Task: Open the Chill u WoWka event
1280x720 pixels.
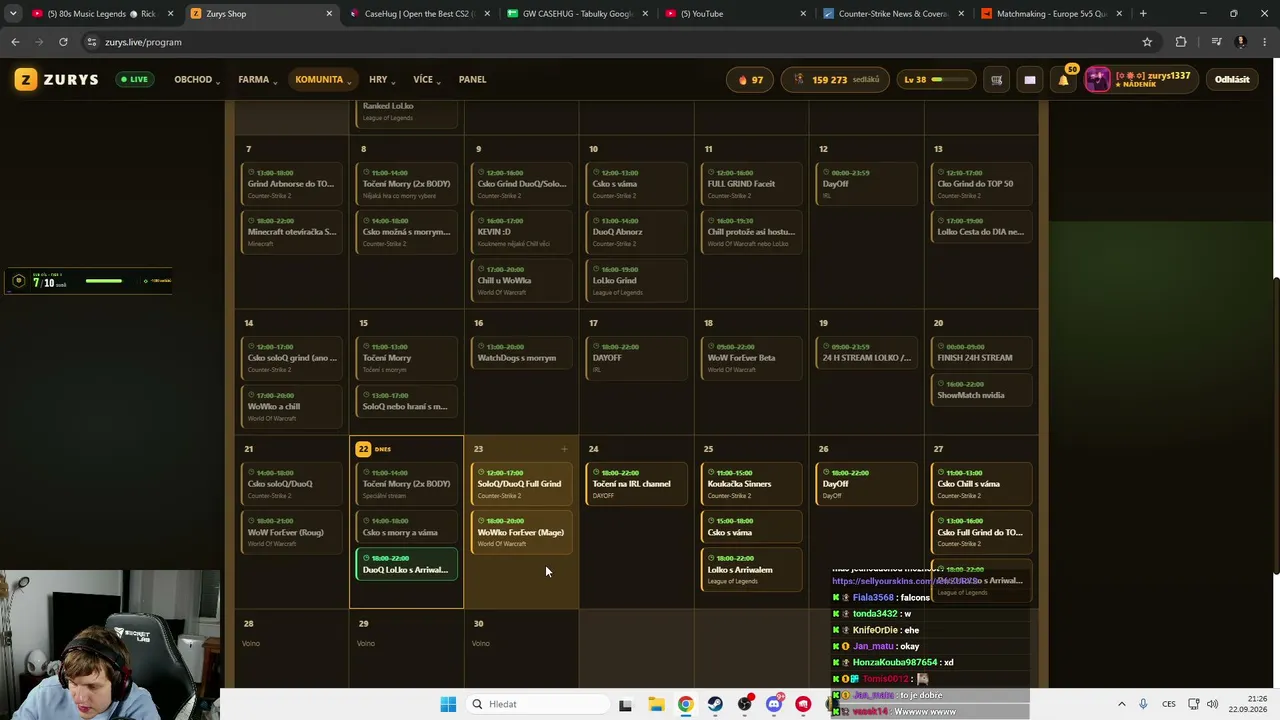Action: coord(521,281)
